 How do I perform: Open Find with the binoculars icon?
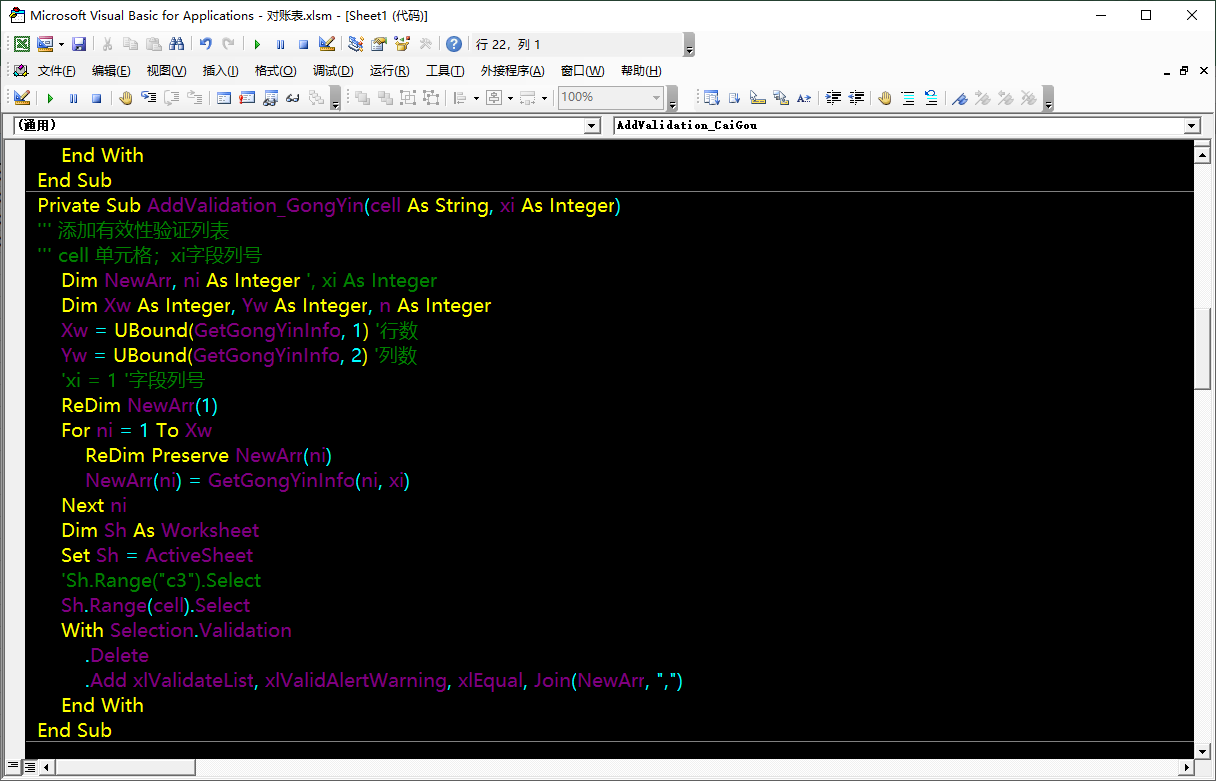(x=176, y=44)
